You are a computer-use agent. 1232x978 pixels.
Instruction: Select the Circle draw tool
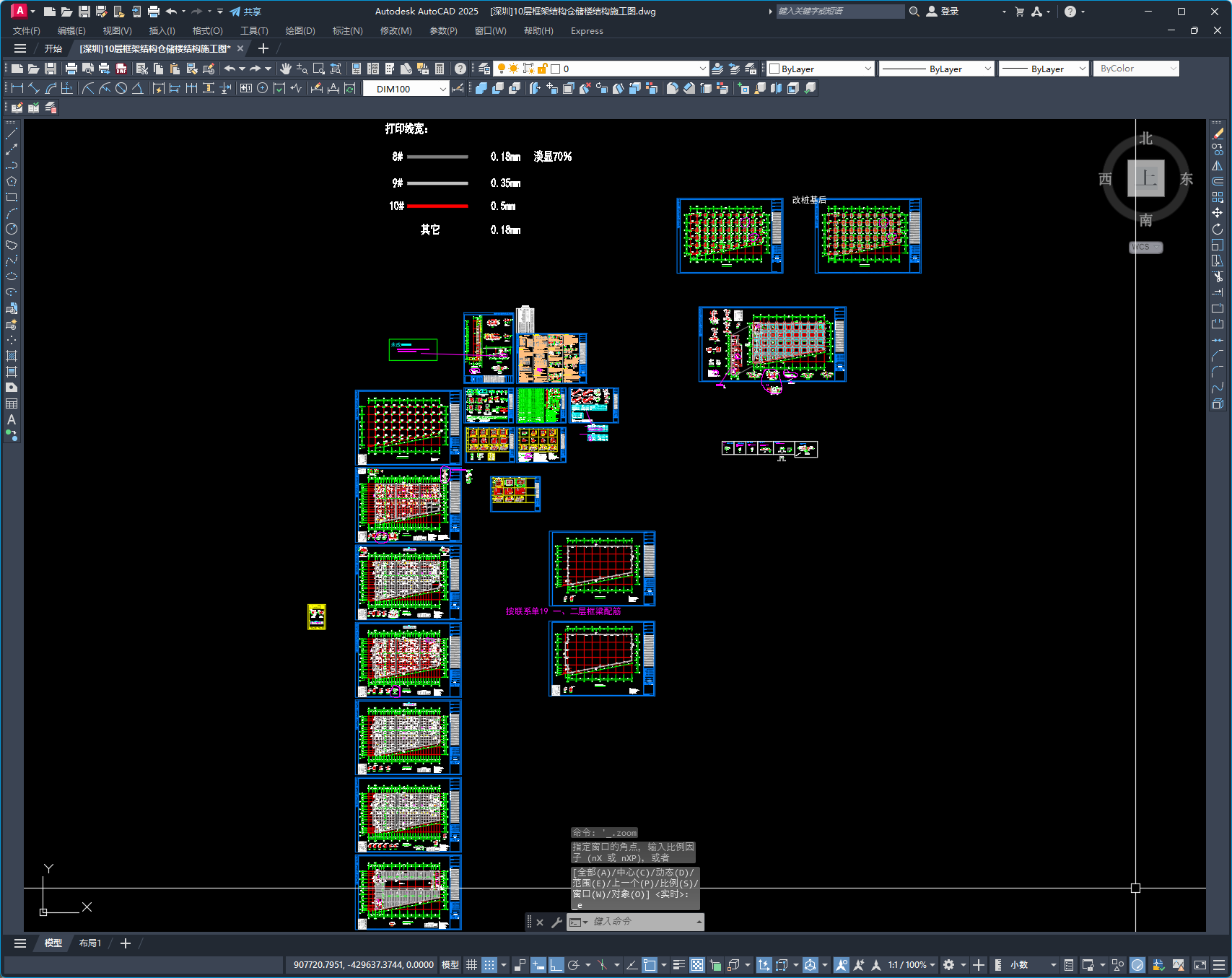click(x=12, y=229)
